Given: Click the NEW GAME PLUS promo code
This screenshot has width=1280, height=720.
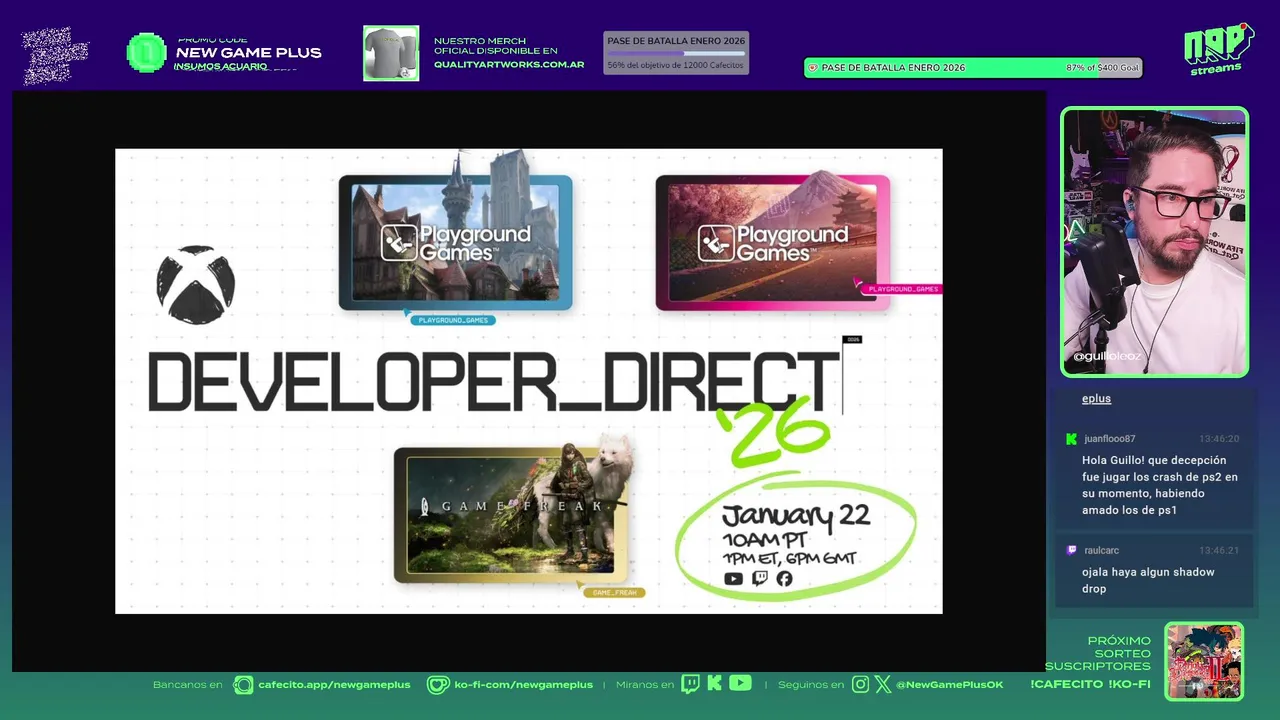Looking at the screenshot, I should pyautogui.click(x=248, y=53).
